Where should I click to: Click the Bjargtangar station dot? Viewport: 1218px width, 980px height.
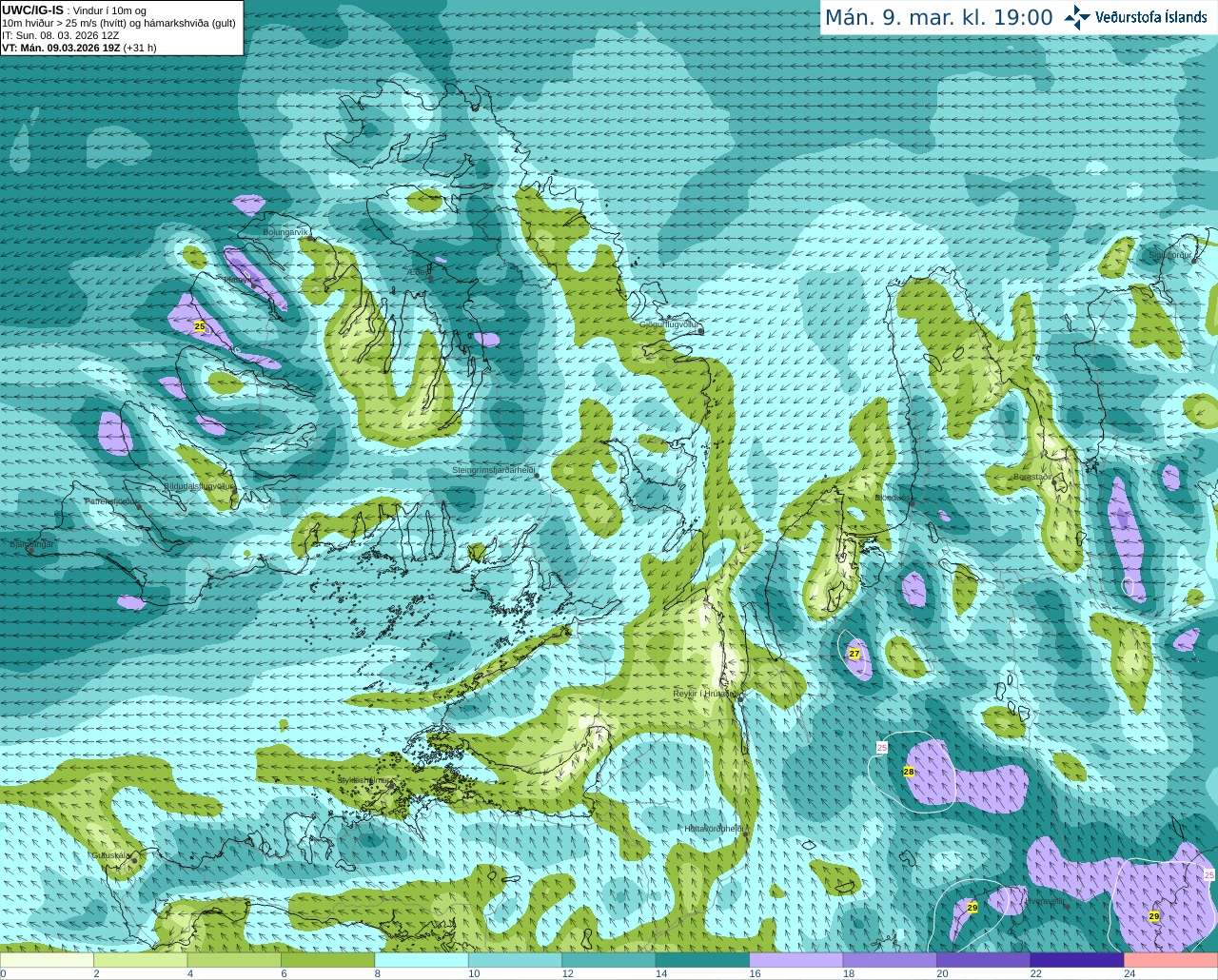29,550
